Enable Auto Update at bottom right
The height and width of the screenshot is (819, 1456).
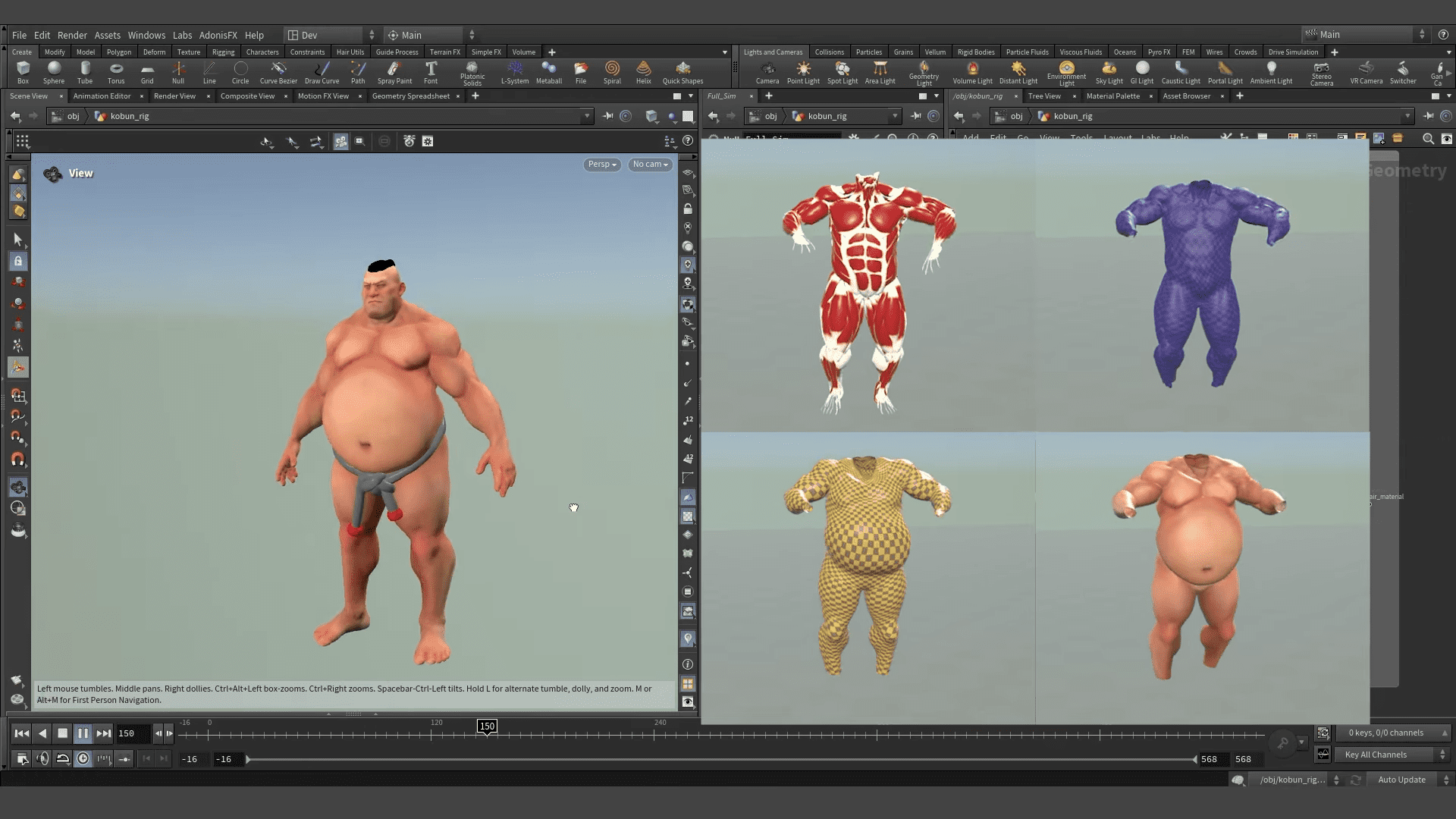(x=1401, y=779)
